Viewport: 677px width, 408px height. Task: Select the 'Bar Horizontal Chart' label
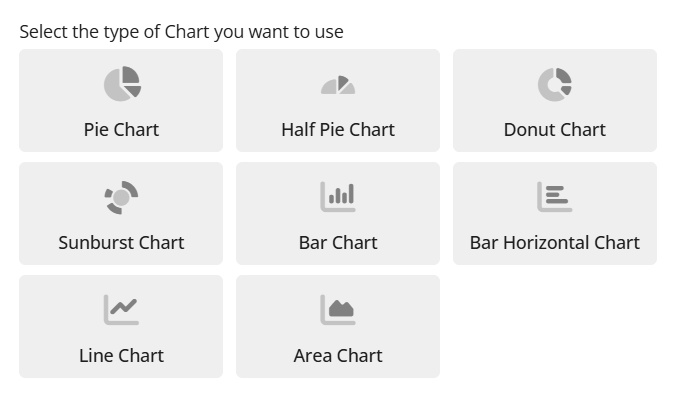pyautogui.click(x=555, y=243)
